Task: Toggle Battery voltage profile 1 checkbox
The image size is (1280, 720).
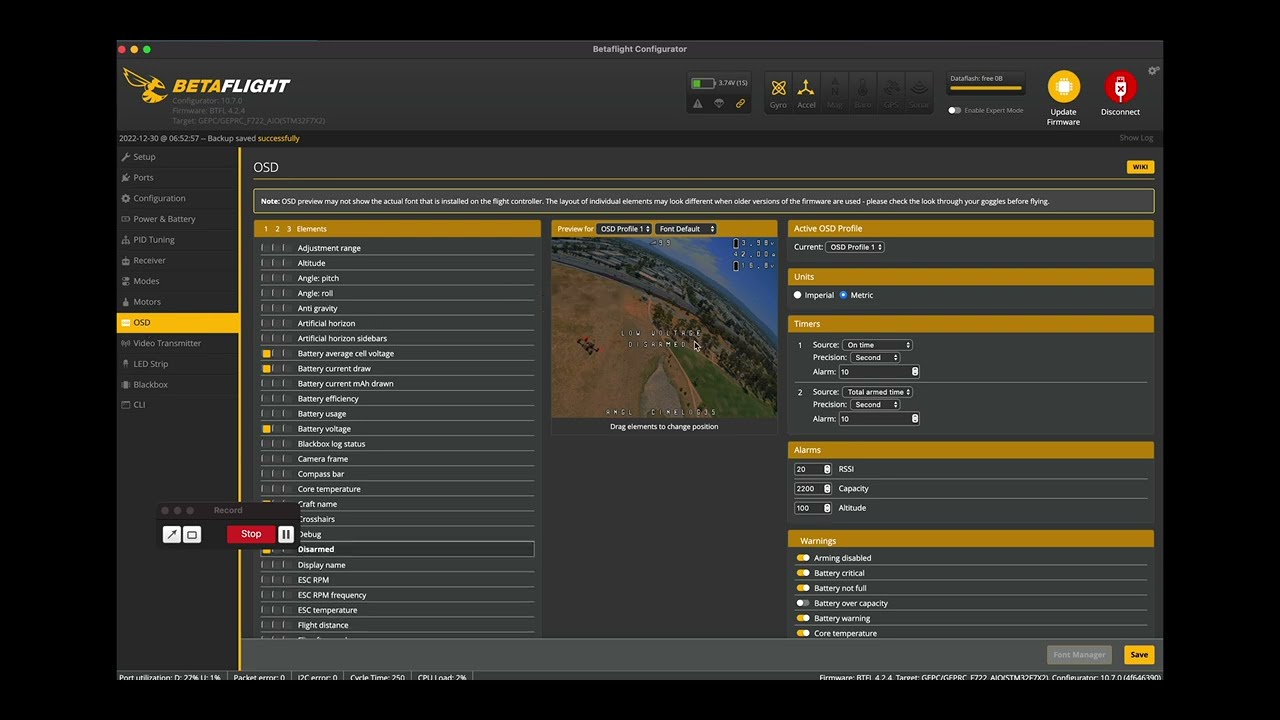Action: point(266,429)
